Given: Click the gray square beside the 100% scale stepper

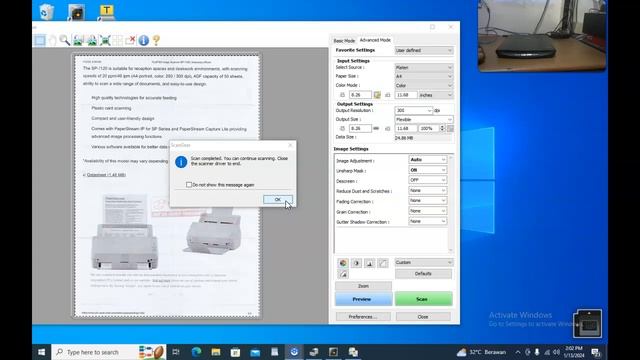Looking at the screenshot, I should pos(450,129).
